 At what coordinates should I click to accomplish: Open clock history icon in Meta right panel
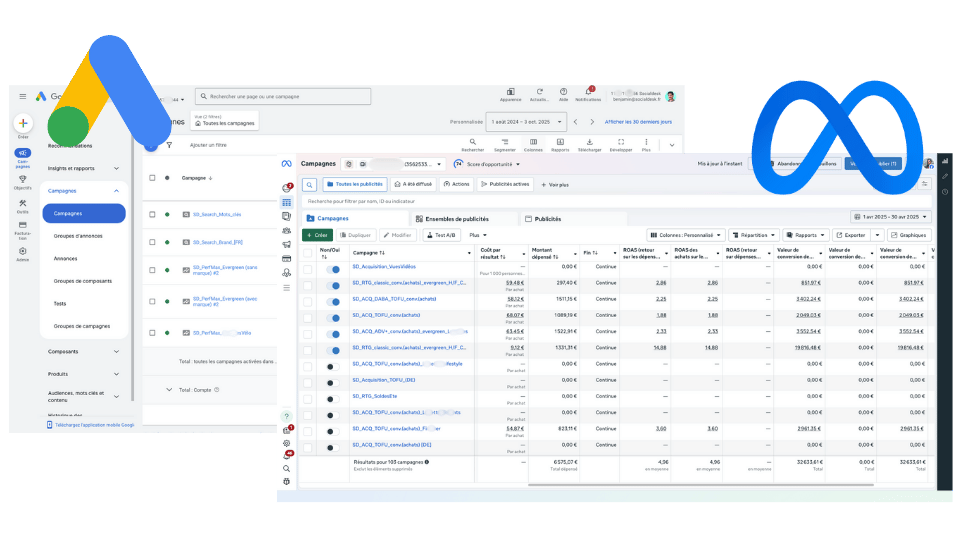click(945, 192)
